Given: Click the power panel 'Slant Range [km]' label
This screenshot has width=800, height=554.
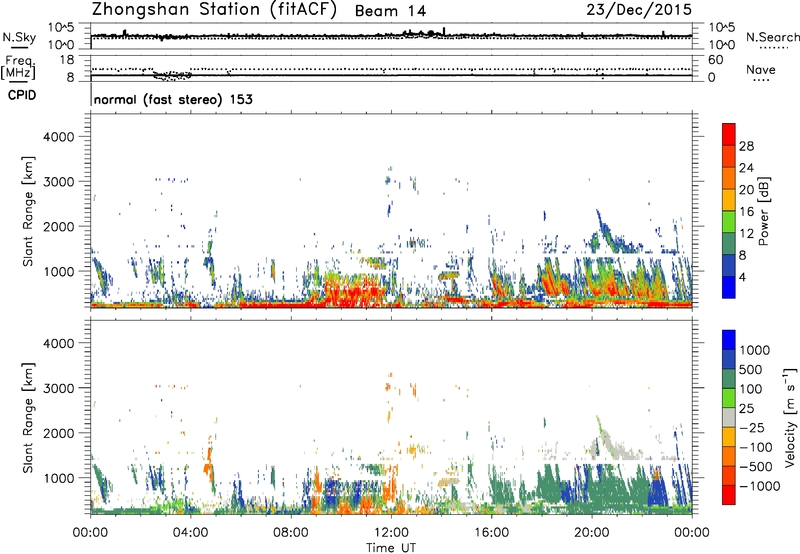Looking at the screenshot, I should point(28,211).
